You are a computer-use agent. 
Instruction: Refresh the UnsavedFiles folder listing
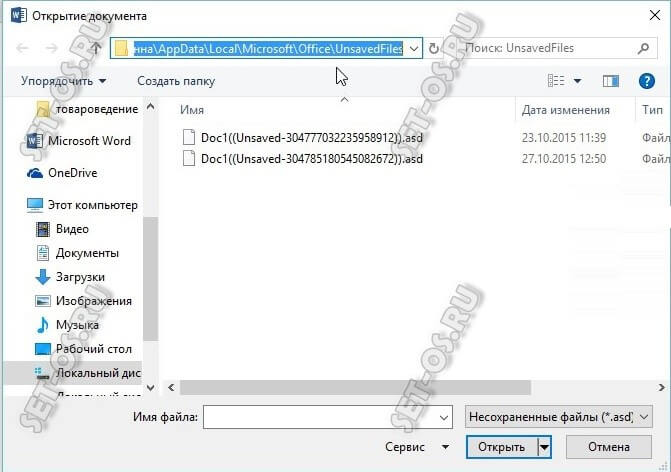click(x=433, y=48)
